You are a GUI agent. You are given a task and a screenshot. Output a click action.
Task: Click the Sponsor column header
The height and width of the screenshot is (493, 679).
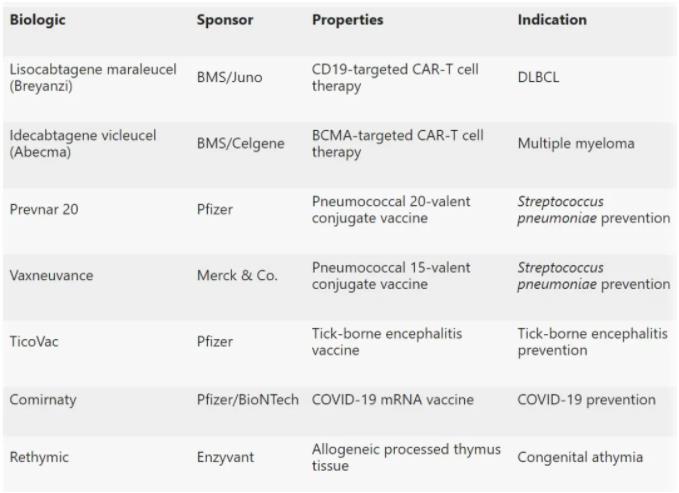click(225, 20)
